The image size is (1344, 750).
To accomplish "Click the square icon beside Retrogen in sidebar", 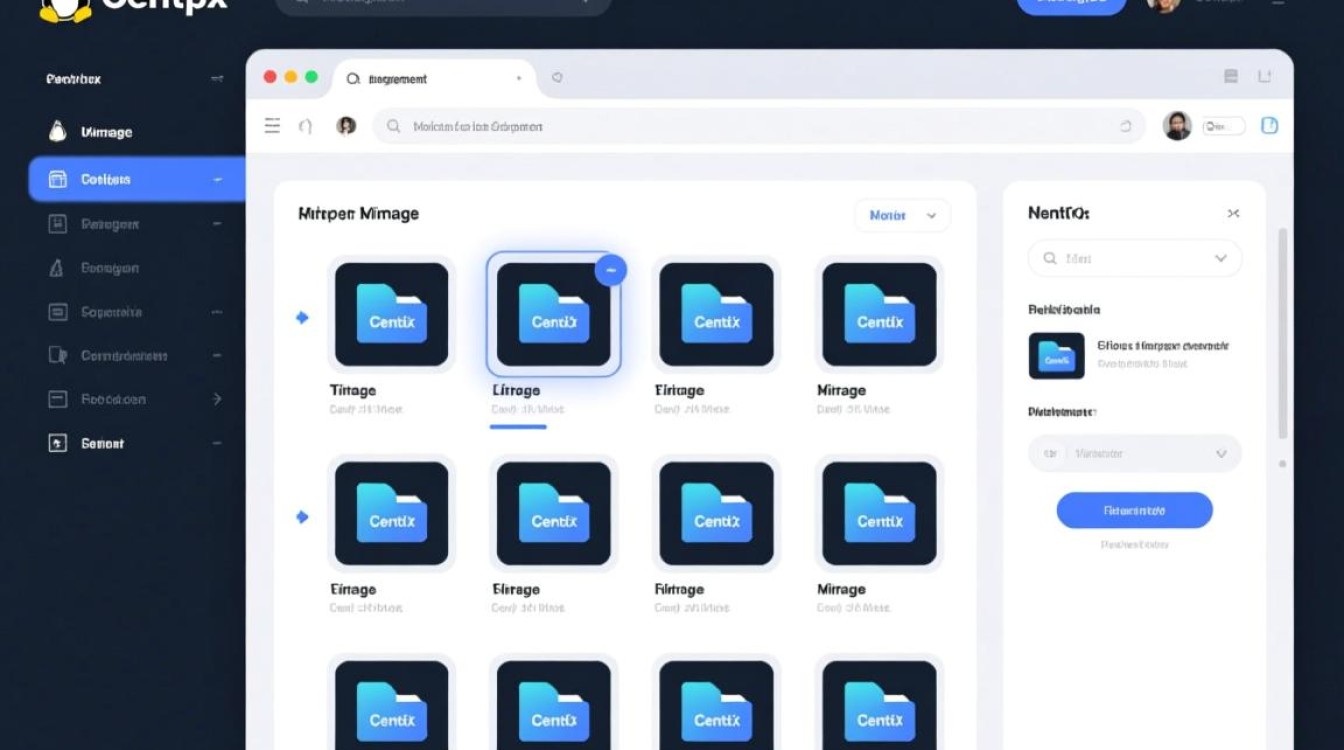I will (58, 224).
